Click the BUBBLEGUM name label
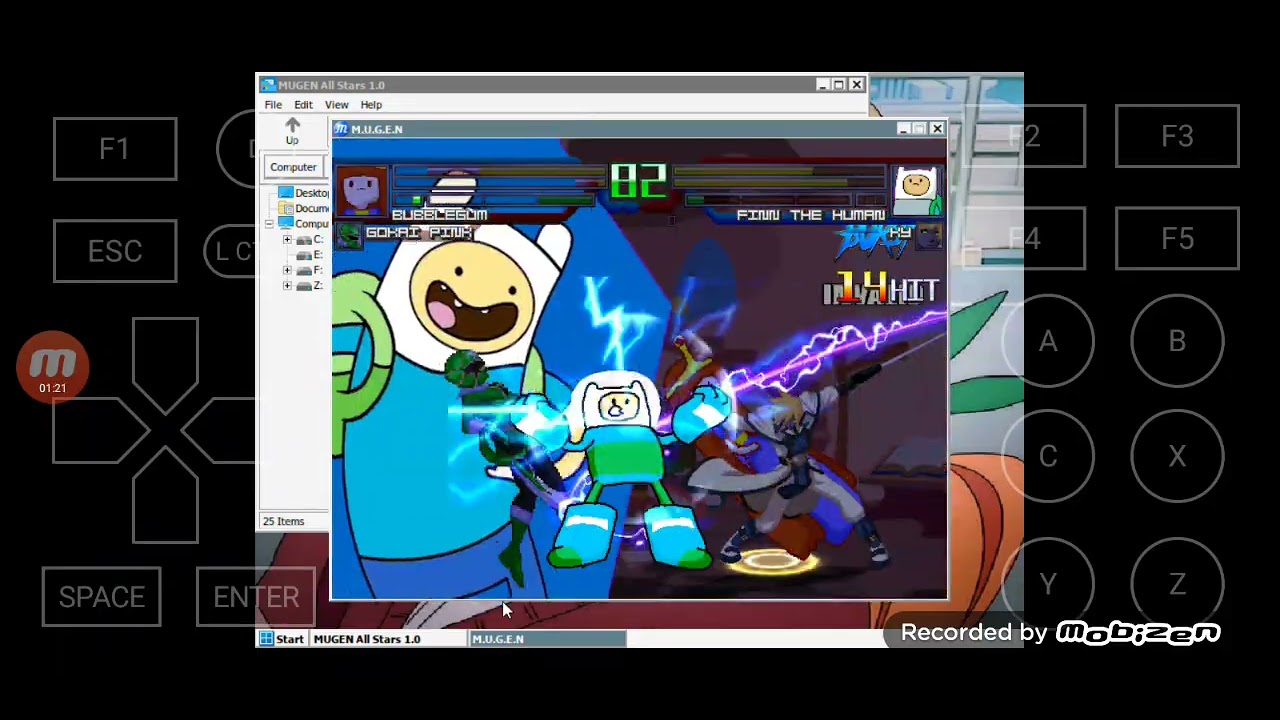1280x720 pixels. click(x=439, y=215)
